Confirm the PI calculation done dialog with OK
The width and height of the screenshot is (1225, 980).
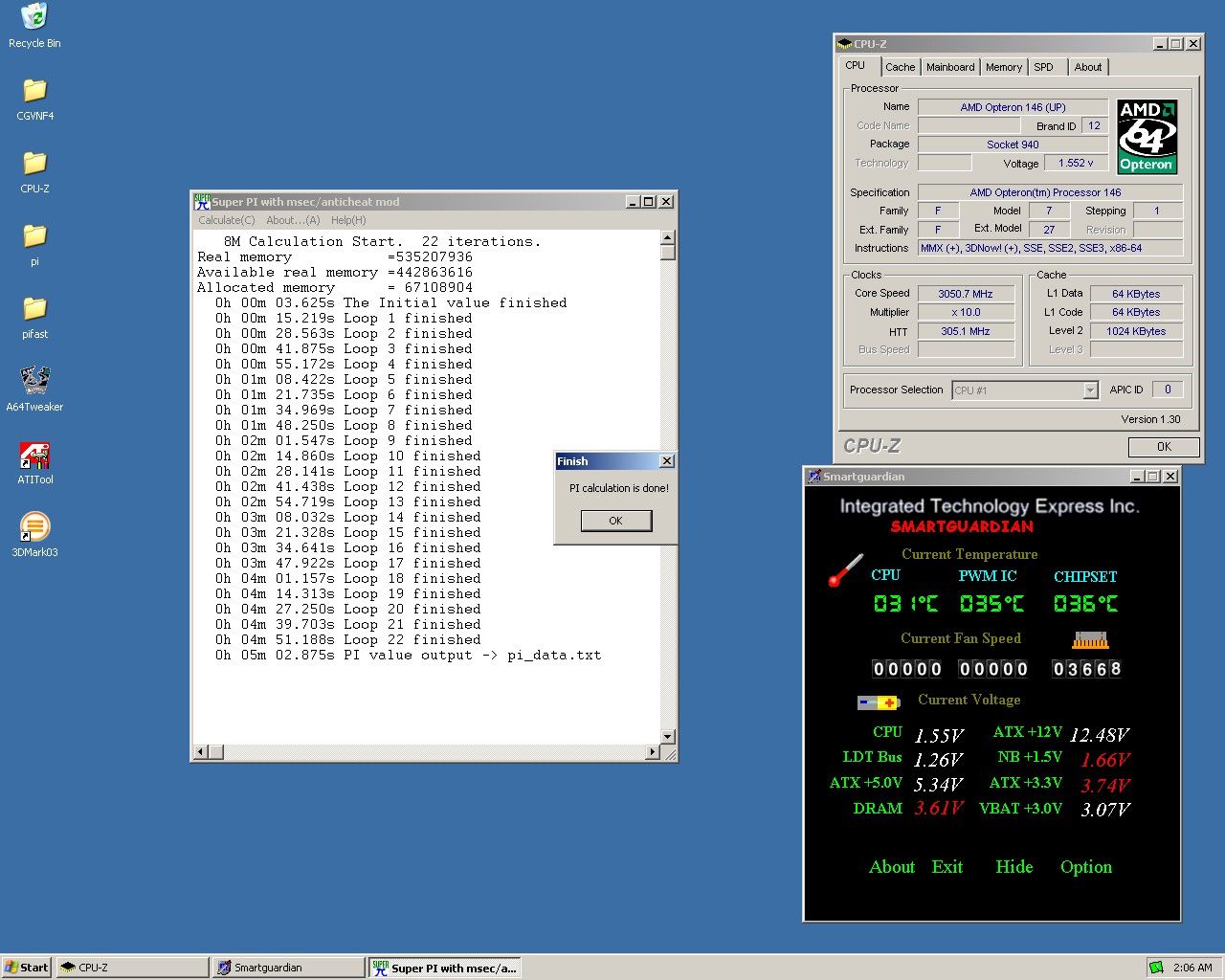click(615, 521)
